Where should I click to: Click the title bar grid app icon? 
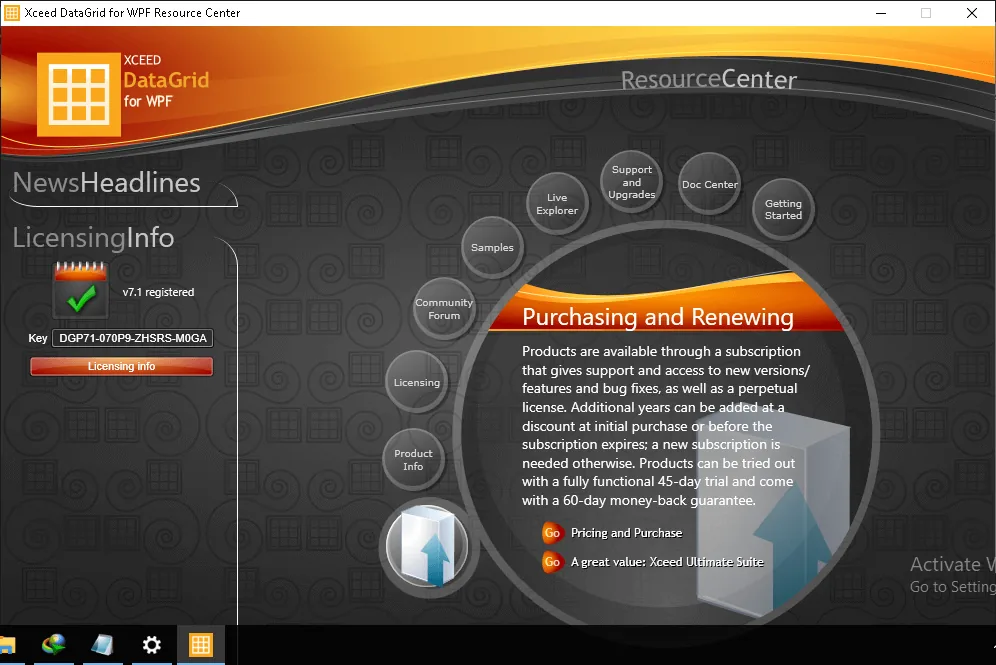12,13
